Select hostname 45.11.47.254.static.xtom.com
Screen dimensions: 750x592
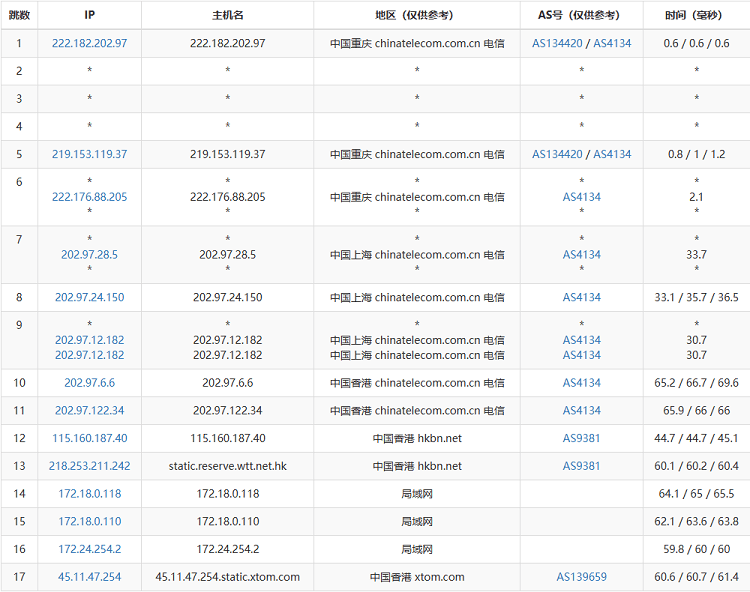[x=228, y=577]
